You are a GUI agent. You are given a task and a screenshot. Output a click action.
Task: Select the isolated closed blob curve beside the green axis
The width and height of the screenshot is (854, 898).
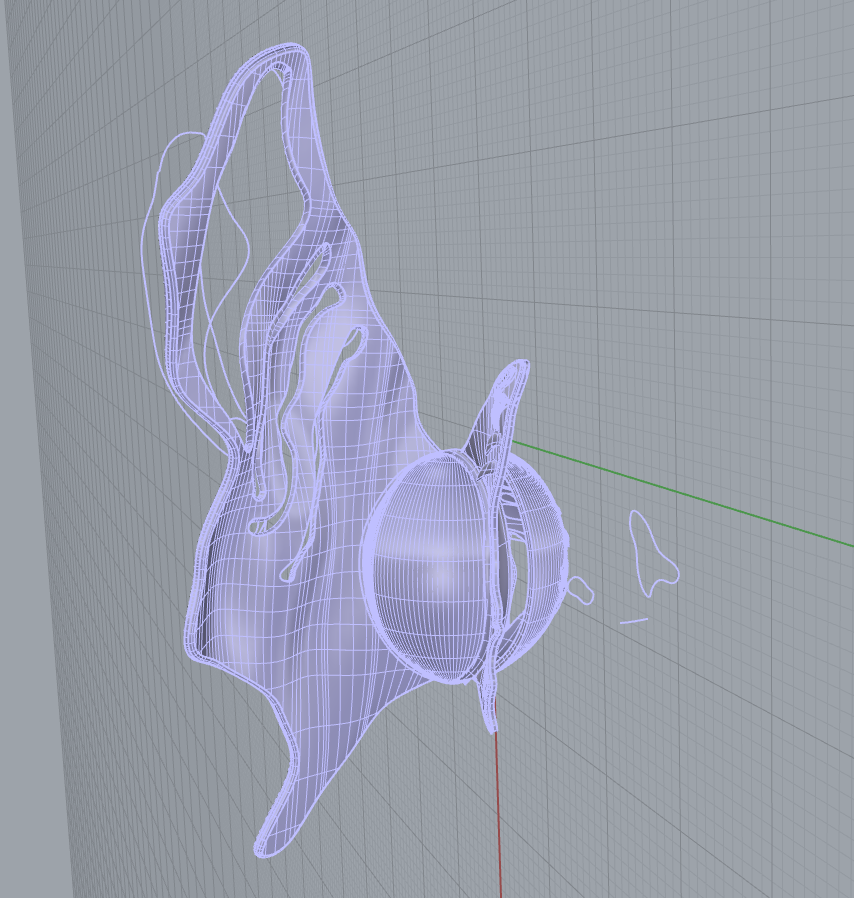pyautogui.click(x=654, y=553)
